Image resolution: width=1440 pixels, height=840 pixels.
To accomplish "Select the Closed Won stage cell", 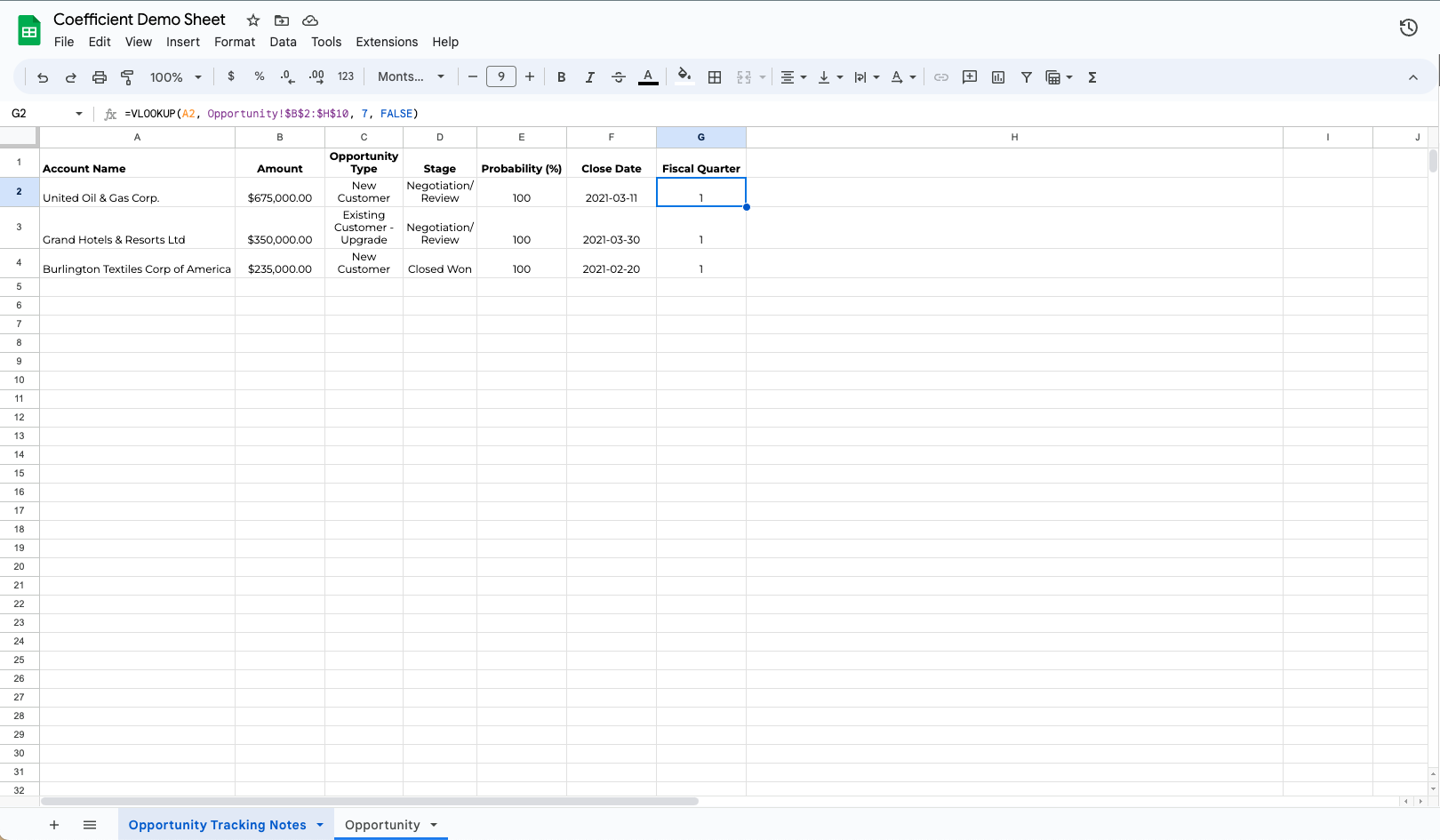I will pos(440,263).
